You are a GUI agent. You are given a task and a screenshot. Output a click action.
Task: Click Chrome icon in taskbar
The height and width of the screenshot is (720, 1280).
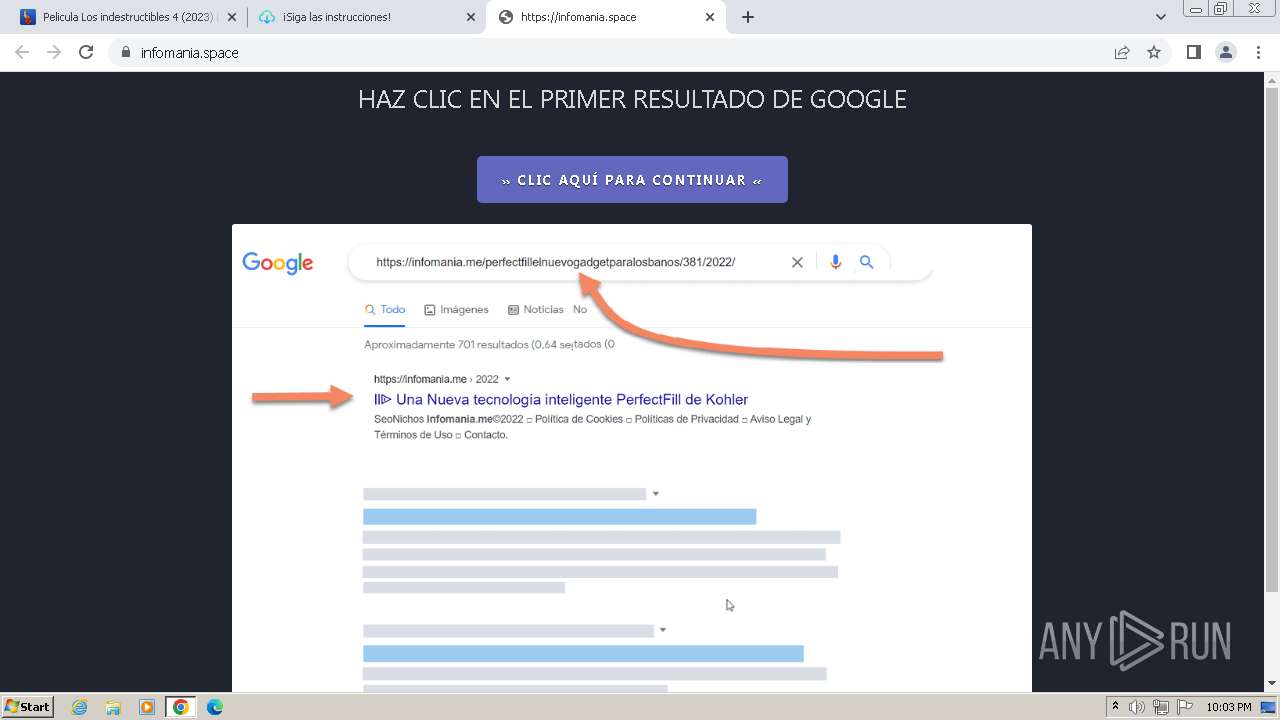(x=181, y=707)
